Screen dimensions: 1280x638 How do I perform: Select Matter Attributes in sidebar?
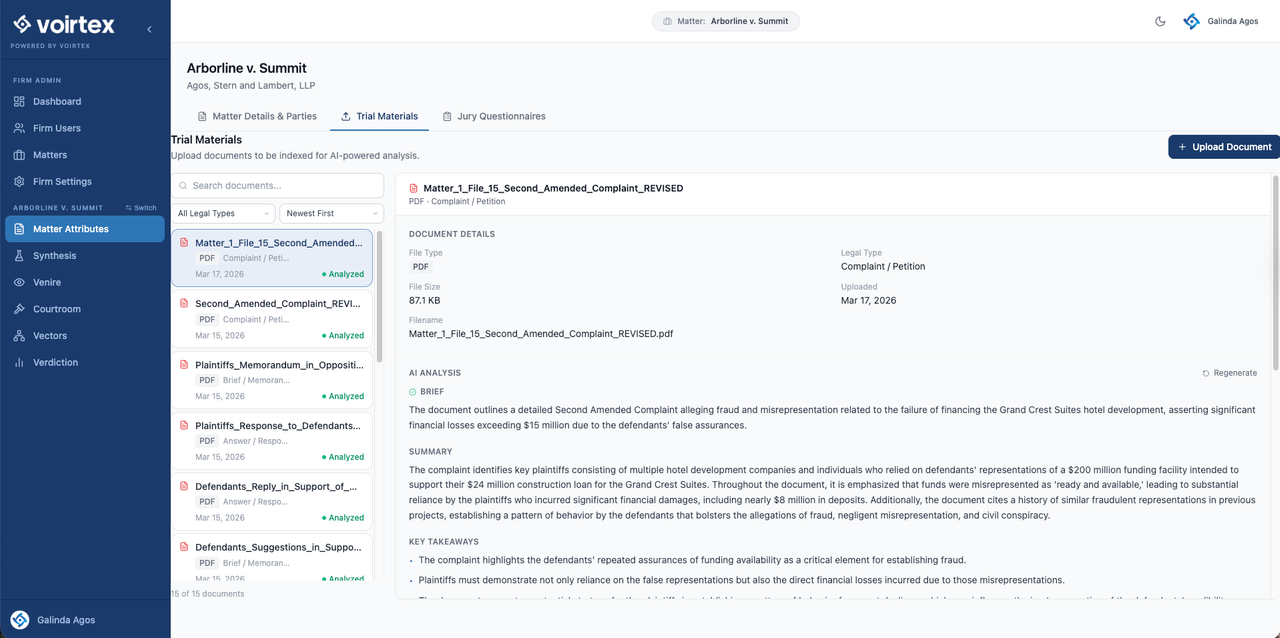(85, 229)
